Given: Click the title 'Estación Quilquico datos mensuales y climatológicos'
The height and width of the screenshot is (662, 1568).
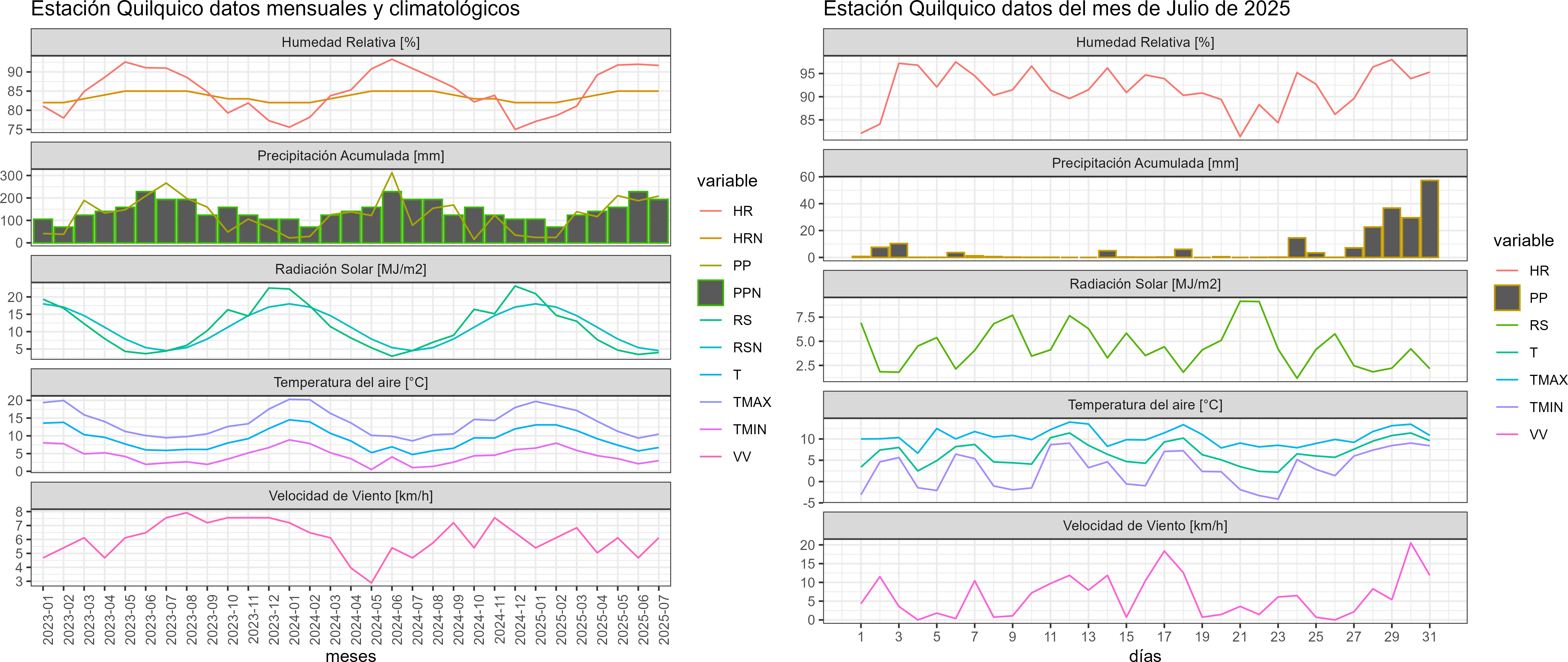Looking at the screenshot, I should point(275,9).
